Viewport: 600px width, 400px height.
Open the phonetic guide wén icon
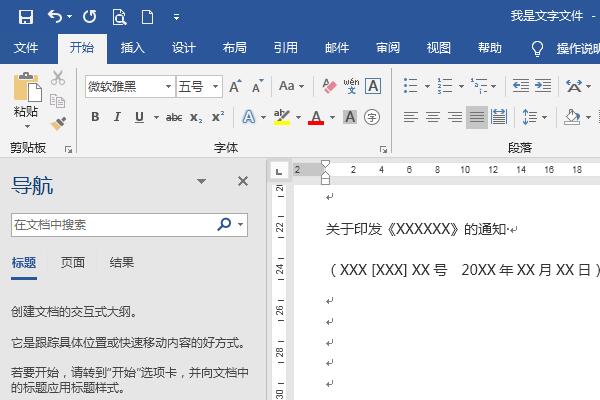pyautogui.click(x=351, y=86)
